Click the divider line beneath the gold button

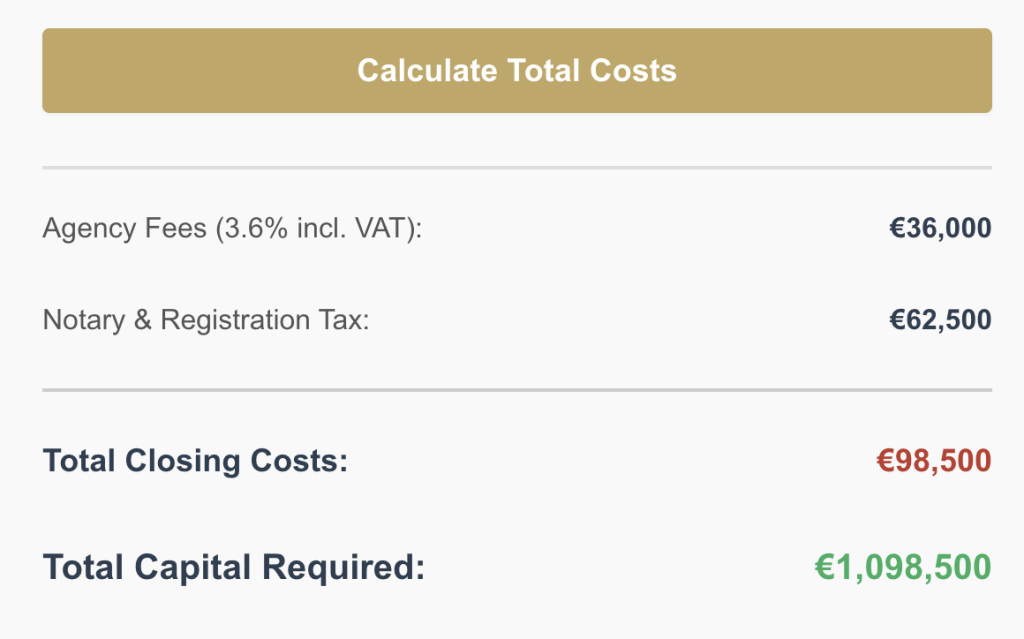click(x=517, y=168)
